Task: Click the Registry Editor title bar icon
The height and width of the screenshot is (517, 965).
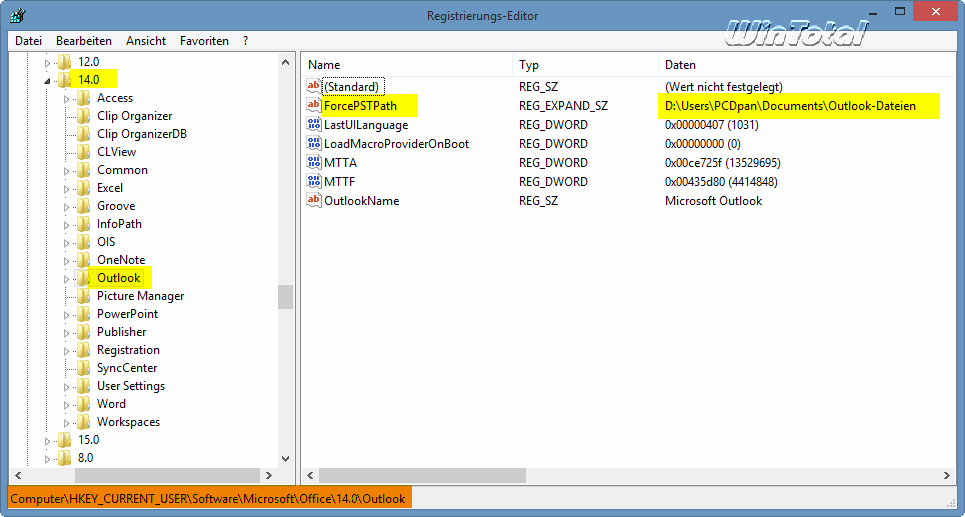Action: 17,16
